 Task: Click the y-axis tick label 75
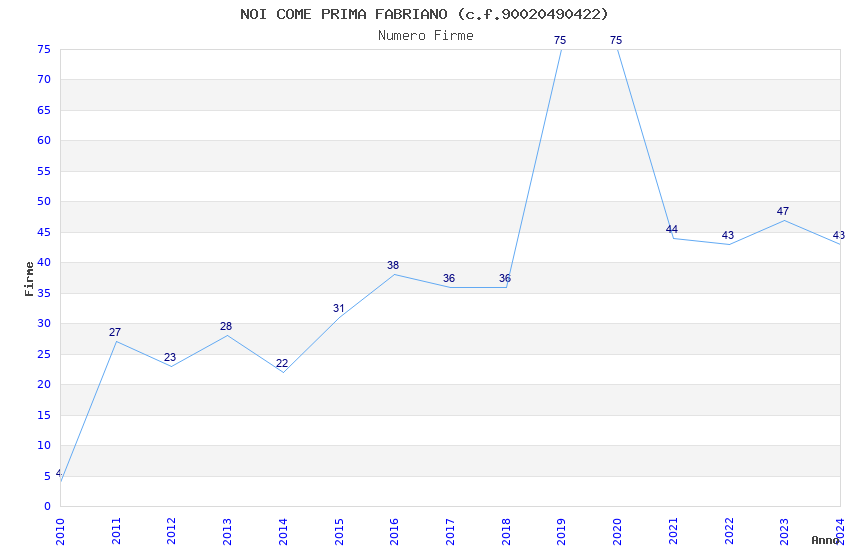click(44, 49)
